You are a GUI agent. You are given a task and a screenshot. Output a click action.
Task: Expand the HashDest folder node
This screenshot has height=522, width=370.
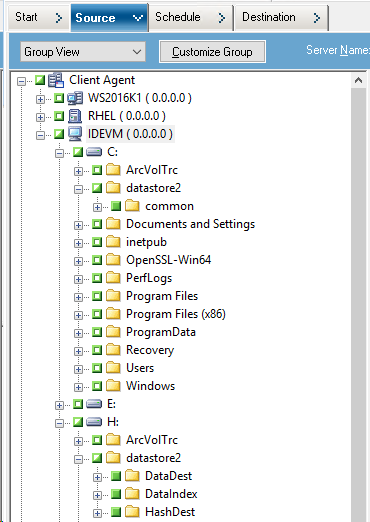[97, 513]
